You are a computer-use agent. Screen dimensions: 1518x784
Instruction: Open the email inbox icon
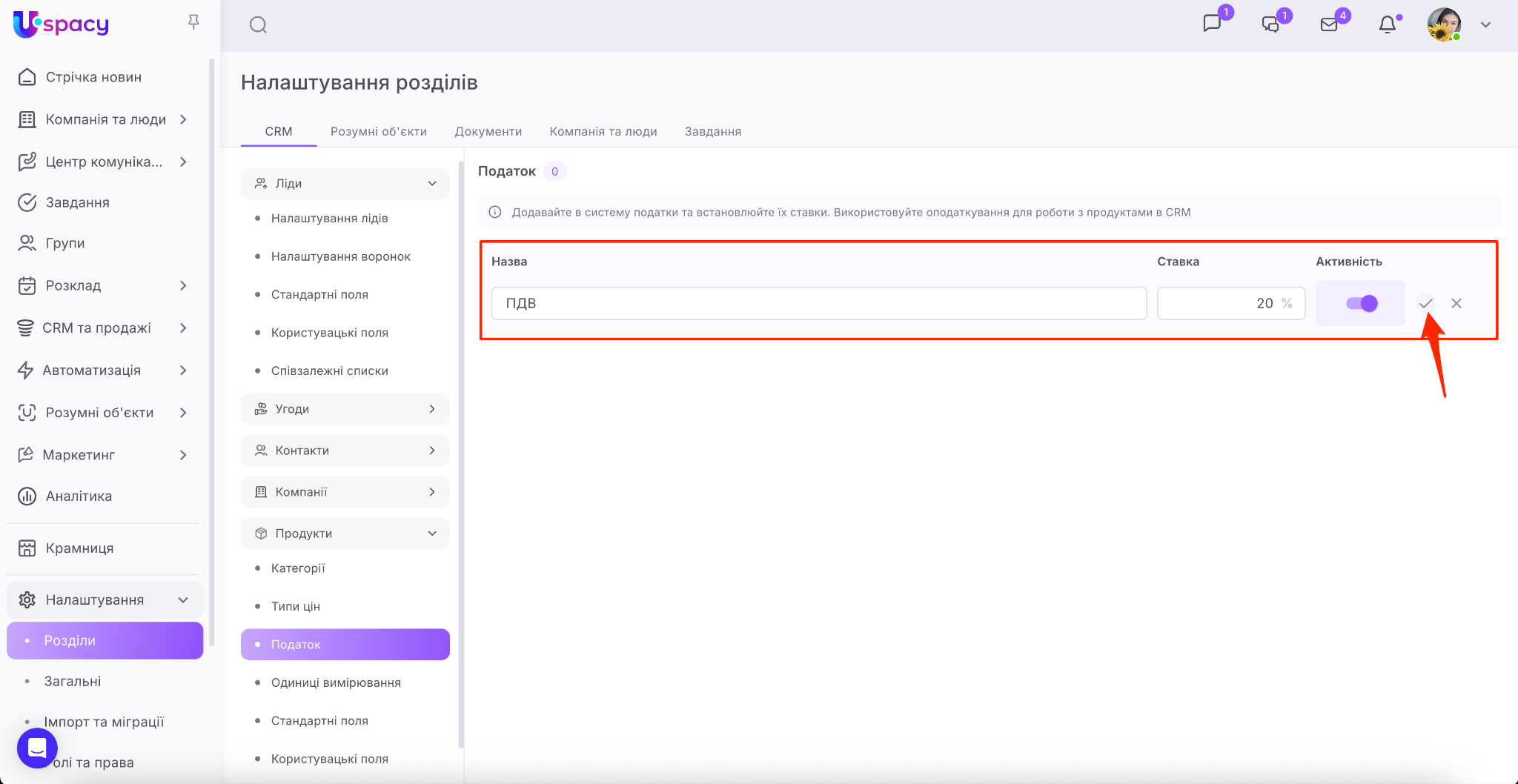coord(1329,24)
